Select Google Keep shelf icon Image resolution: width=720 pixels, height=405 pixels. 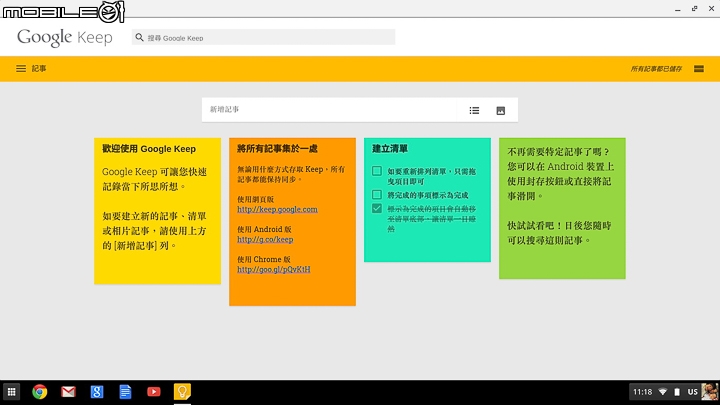click(x=182, y=392)
